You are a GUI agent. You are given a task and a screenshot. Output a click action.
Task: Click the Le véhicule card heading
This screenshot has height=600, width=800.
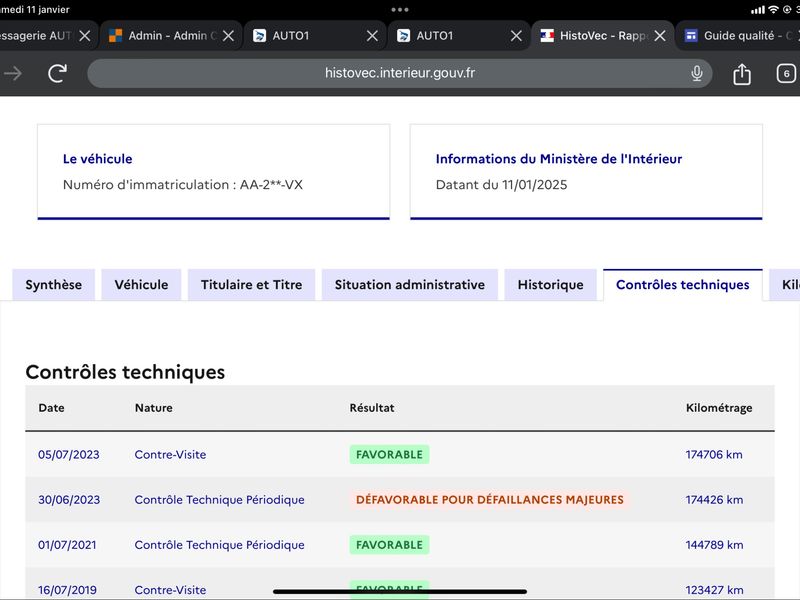click(97, 159)
